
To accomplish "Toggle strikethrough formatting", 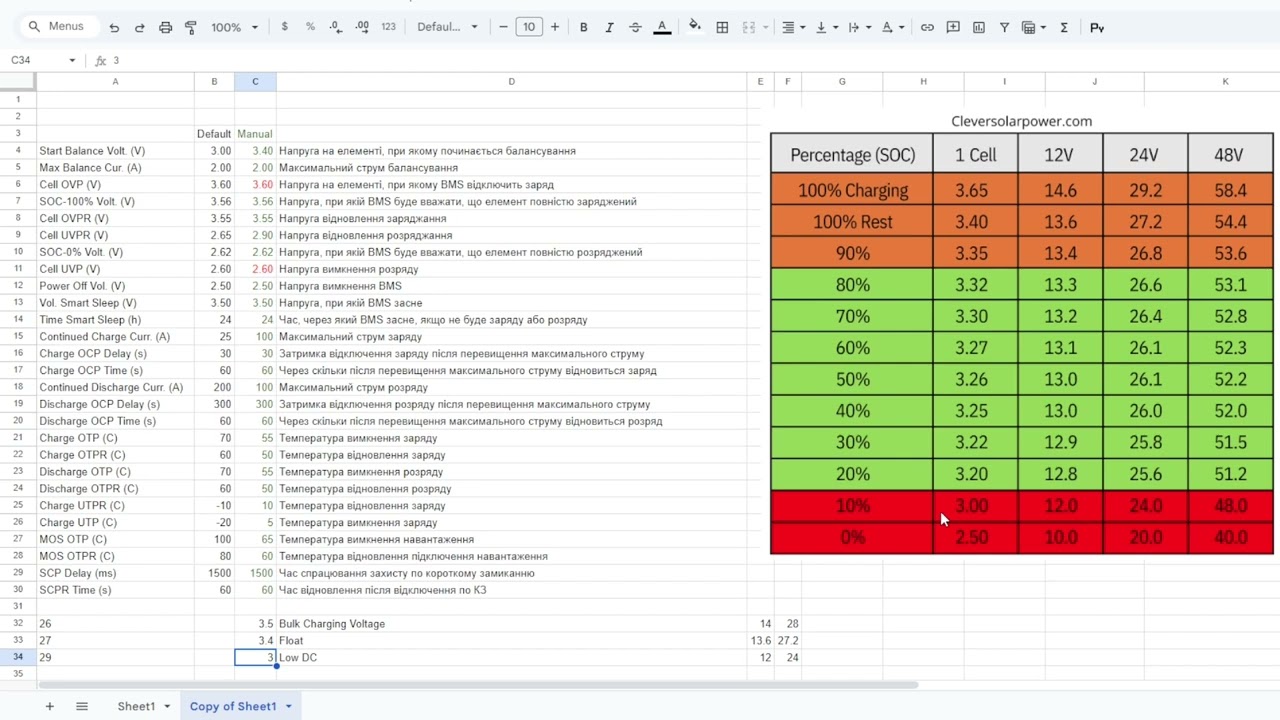I will coord(635,27).
